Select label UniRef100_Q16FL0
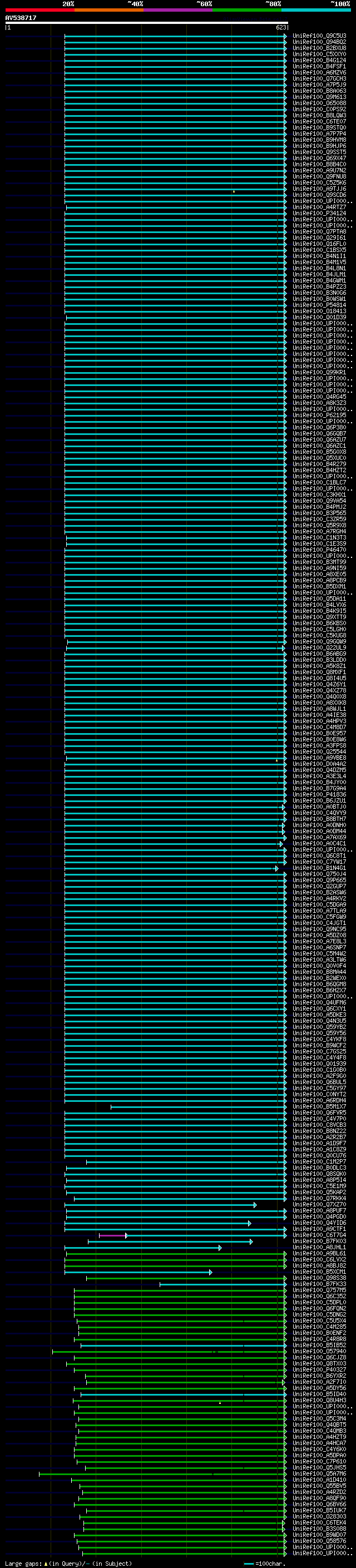The width and height of the screenshot is (356, 1568). point(319,244)
